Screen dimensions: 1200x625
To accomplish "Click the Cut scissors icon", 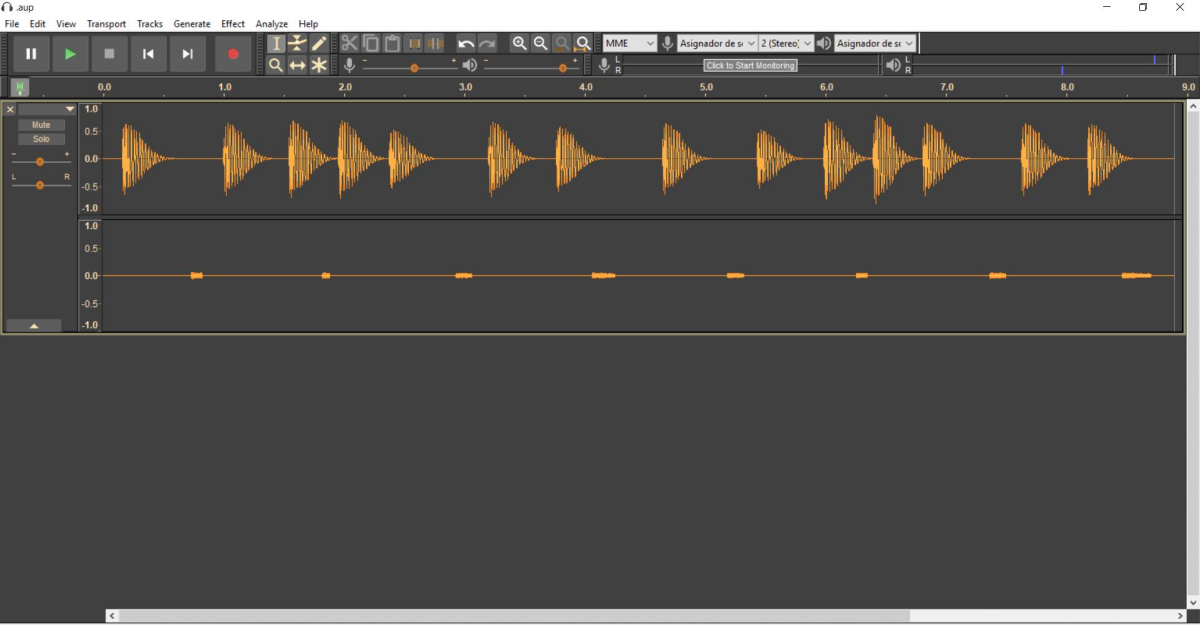I will 349,43.
